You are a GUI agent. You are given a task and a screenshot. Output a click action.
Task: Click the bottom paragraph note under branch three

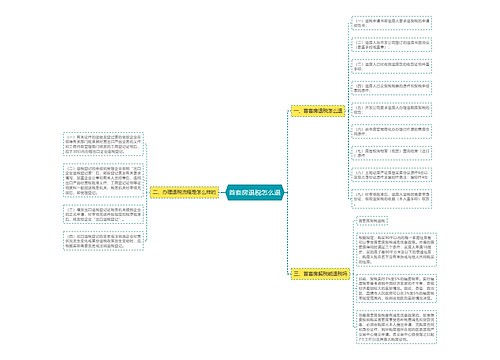396,327
